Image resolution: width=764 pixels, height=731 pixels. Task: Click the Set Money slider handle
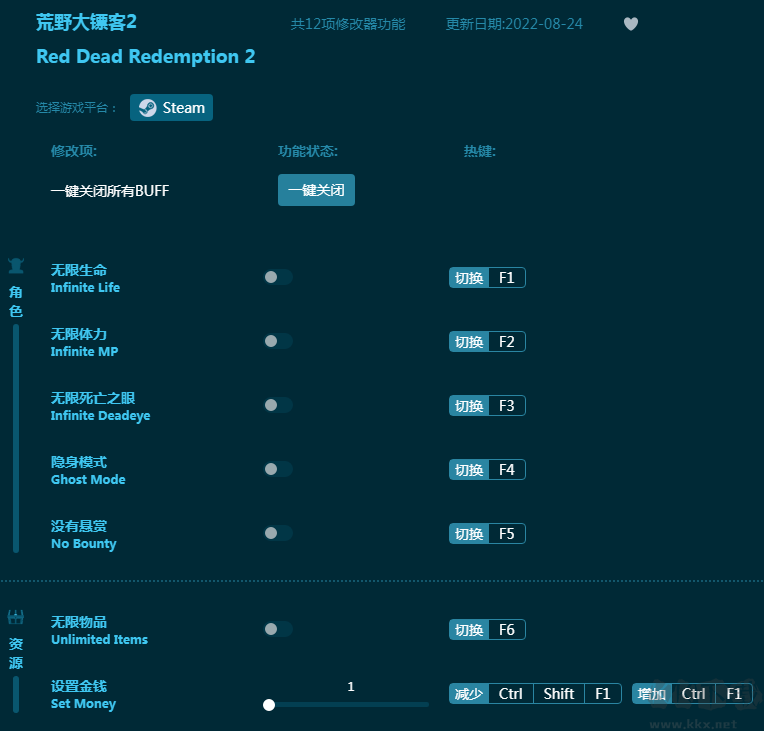[269, 705]
